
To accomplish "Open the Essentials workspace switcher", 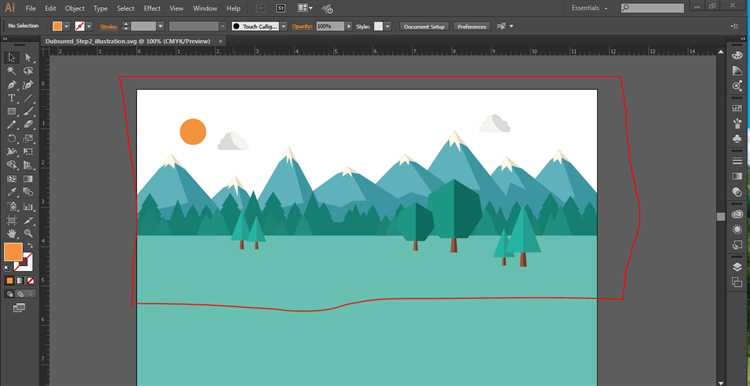I will pyautogui.click(x=589, y=8).
